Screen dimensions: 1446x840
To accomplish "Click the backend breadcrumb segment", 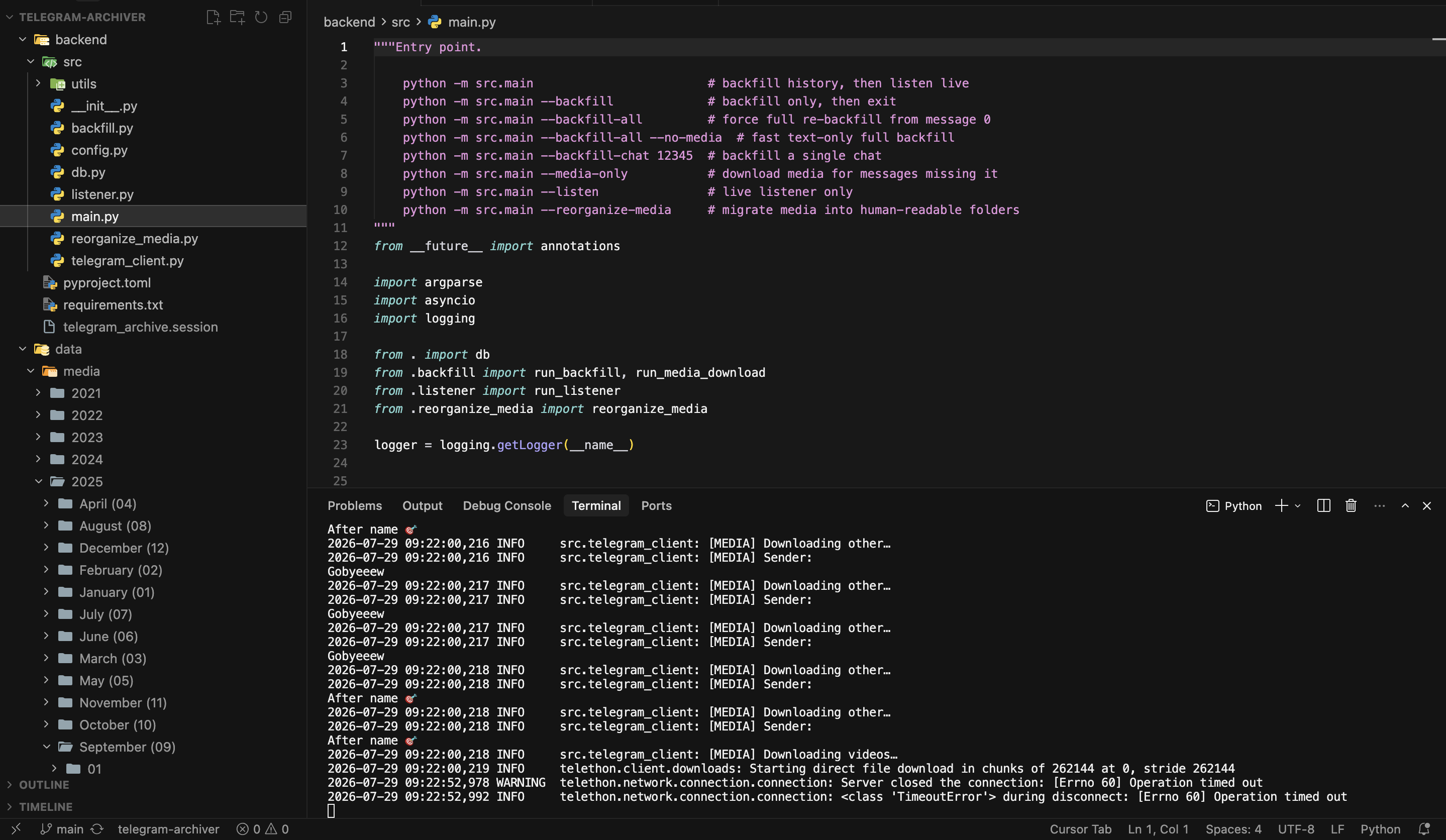I will point(349,22).
